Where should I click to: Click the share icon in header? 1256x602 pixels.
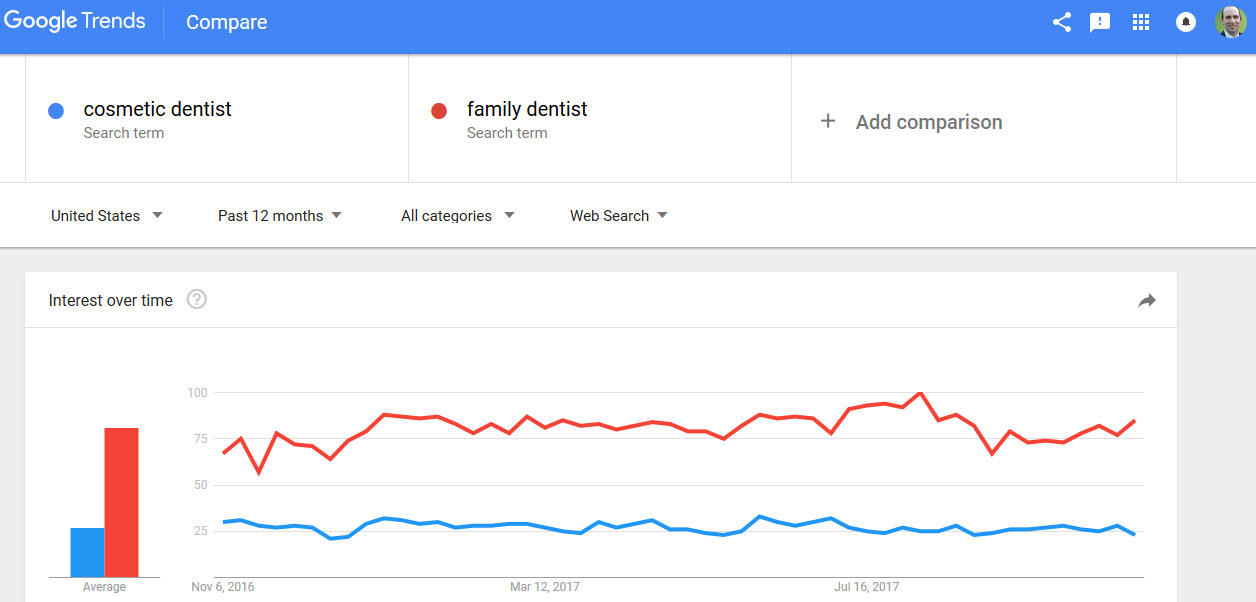click(1062, 22)
